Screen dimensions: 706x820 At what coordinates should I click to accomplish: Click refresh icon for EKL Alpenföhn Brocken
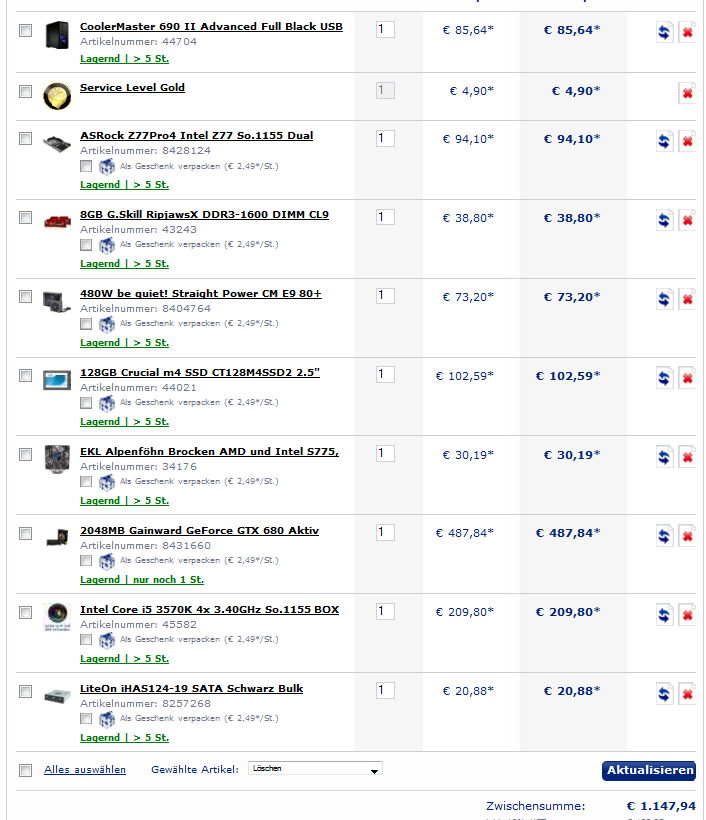pyautogui.click(x=664, y=457)
